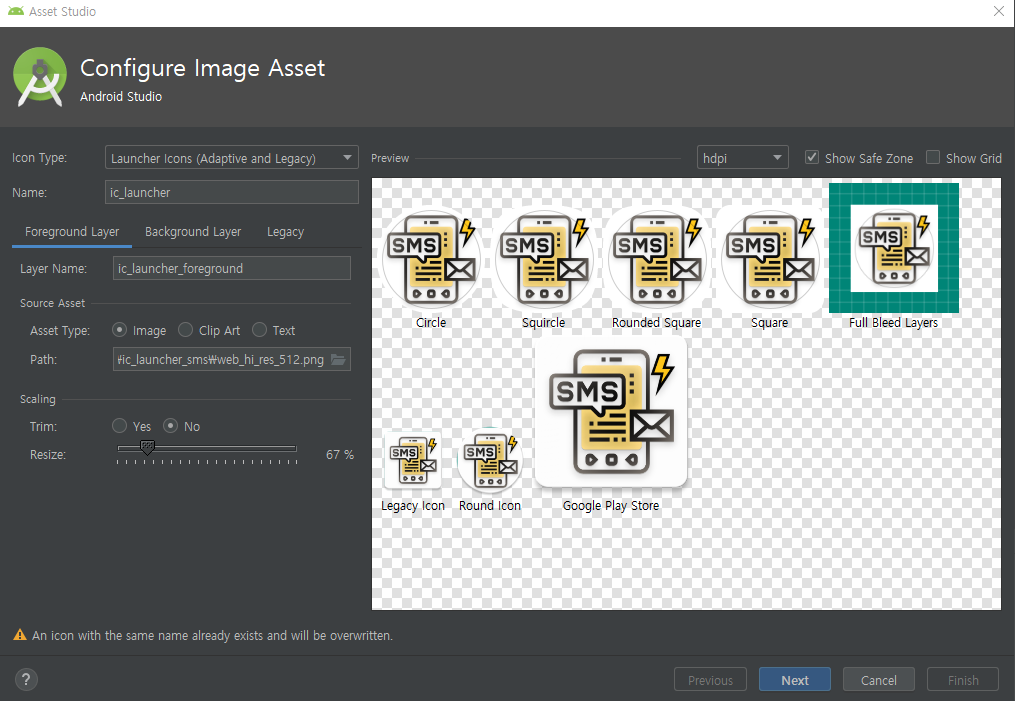
Task: Click the Resize slider handle
Action: coord(148,447)
